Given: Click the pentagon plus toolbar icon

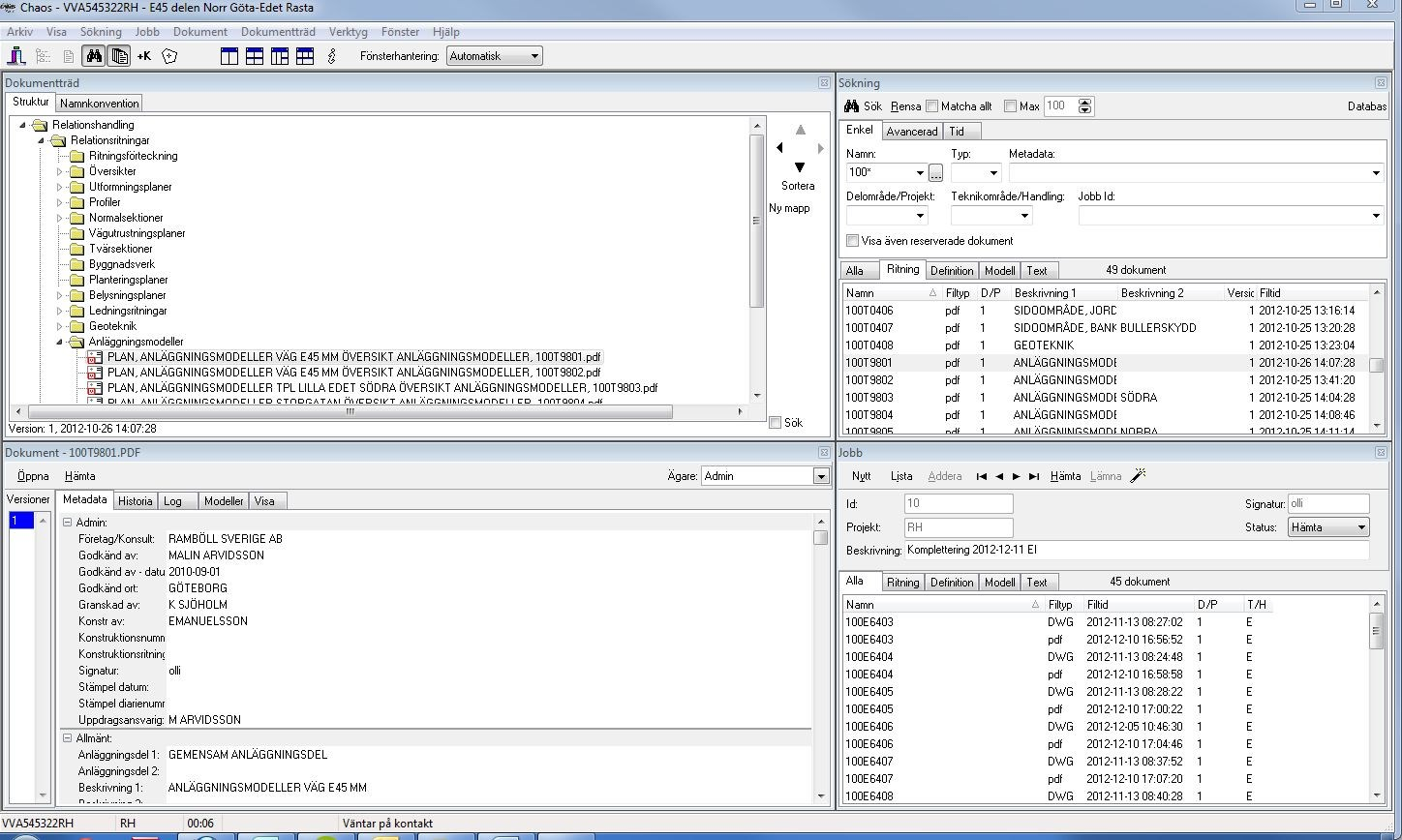Looking at the screenshot, I should click(x=169, y=56).
